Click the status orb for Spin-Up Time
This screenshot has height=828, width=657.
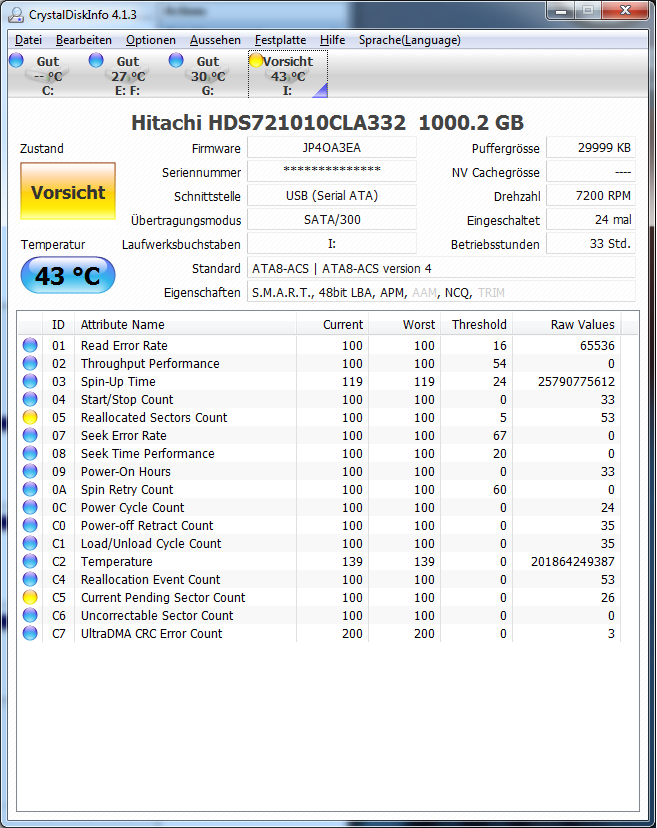click(x=30, y=381)
